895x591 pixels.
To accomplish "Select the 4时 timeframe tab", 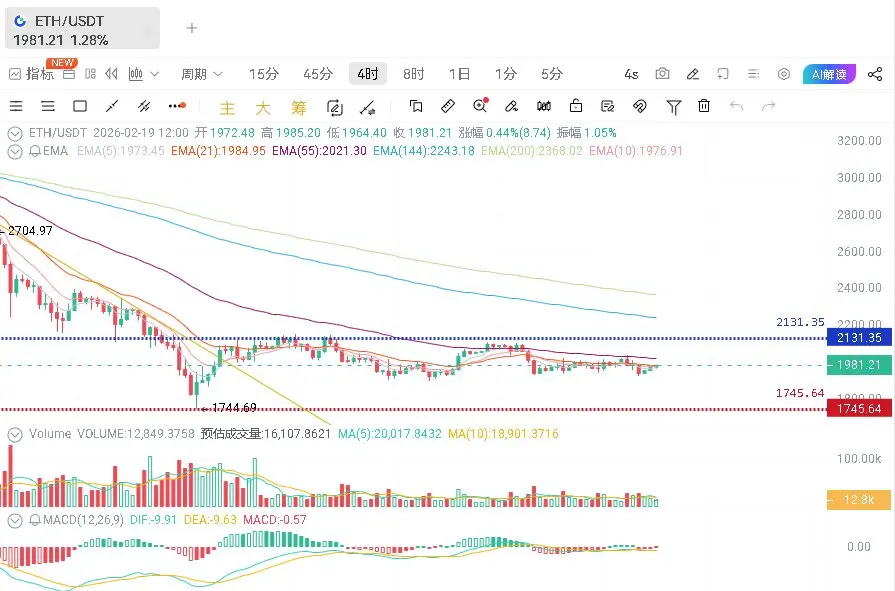I will click(368, 74).
